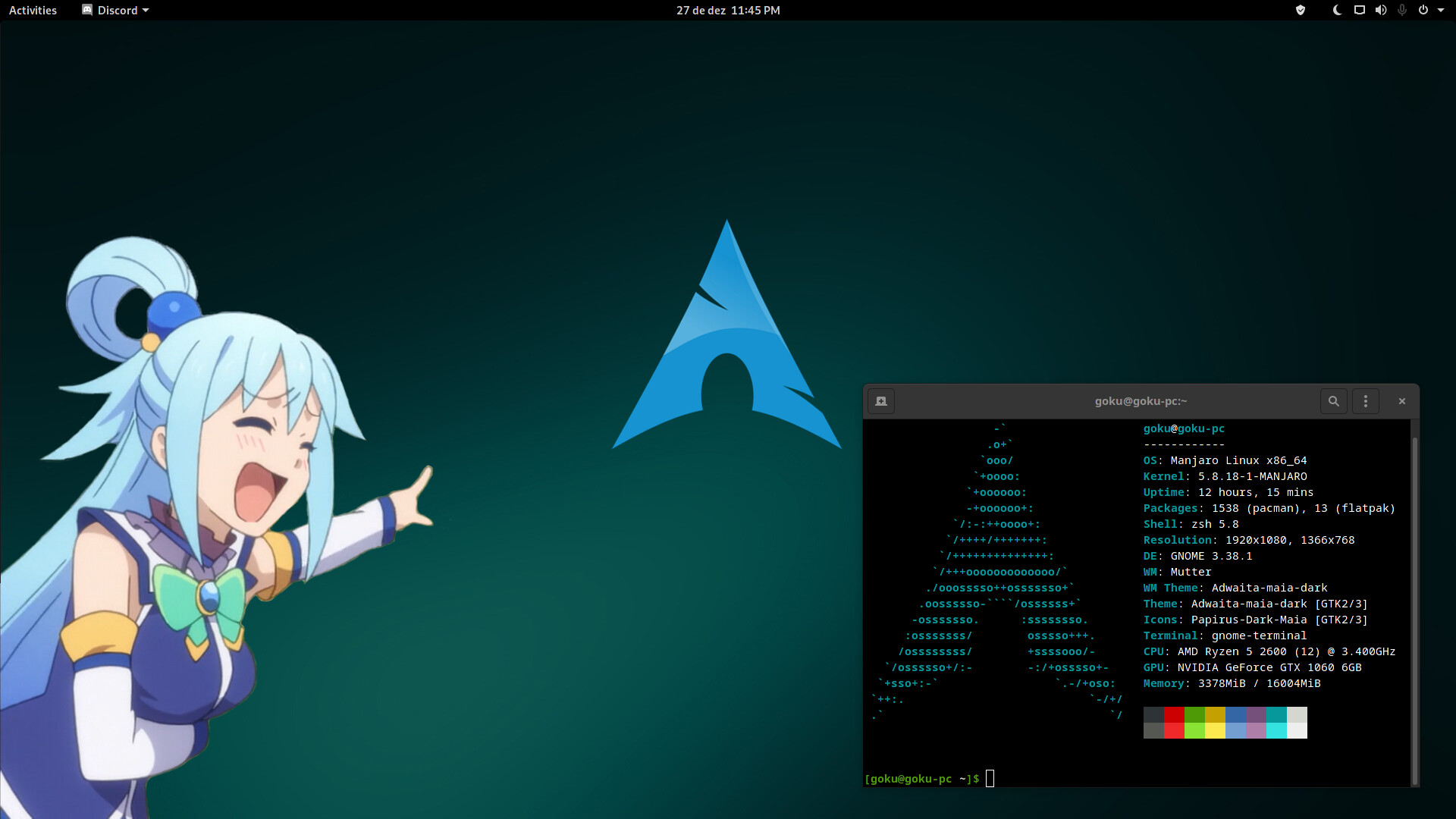Click the bright red color block
The width and height of the screenshot is (1456, 819).
click(1174, 730)
